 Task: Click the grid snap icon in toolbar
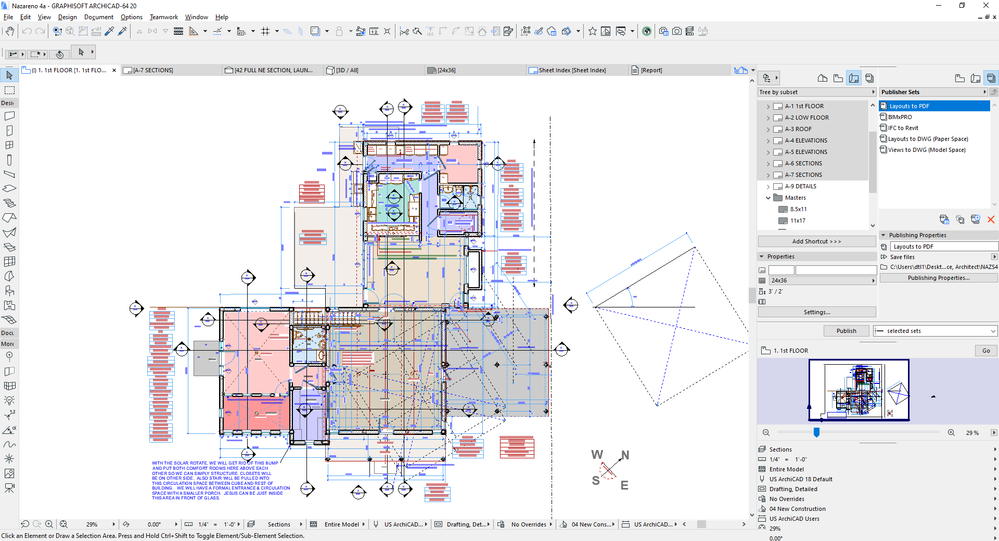266,31
